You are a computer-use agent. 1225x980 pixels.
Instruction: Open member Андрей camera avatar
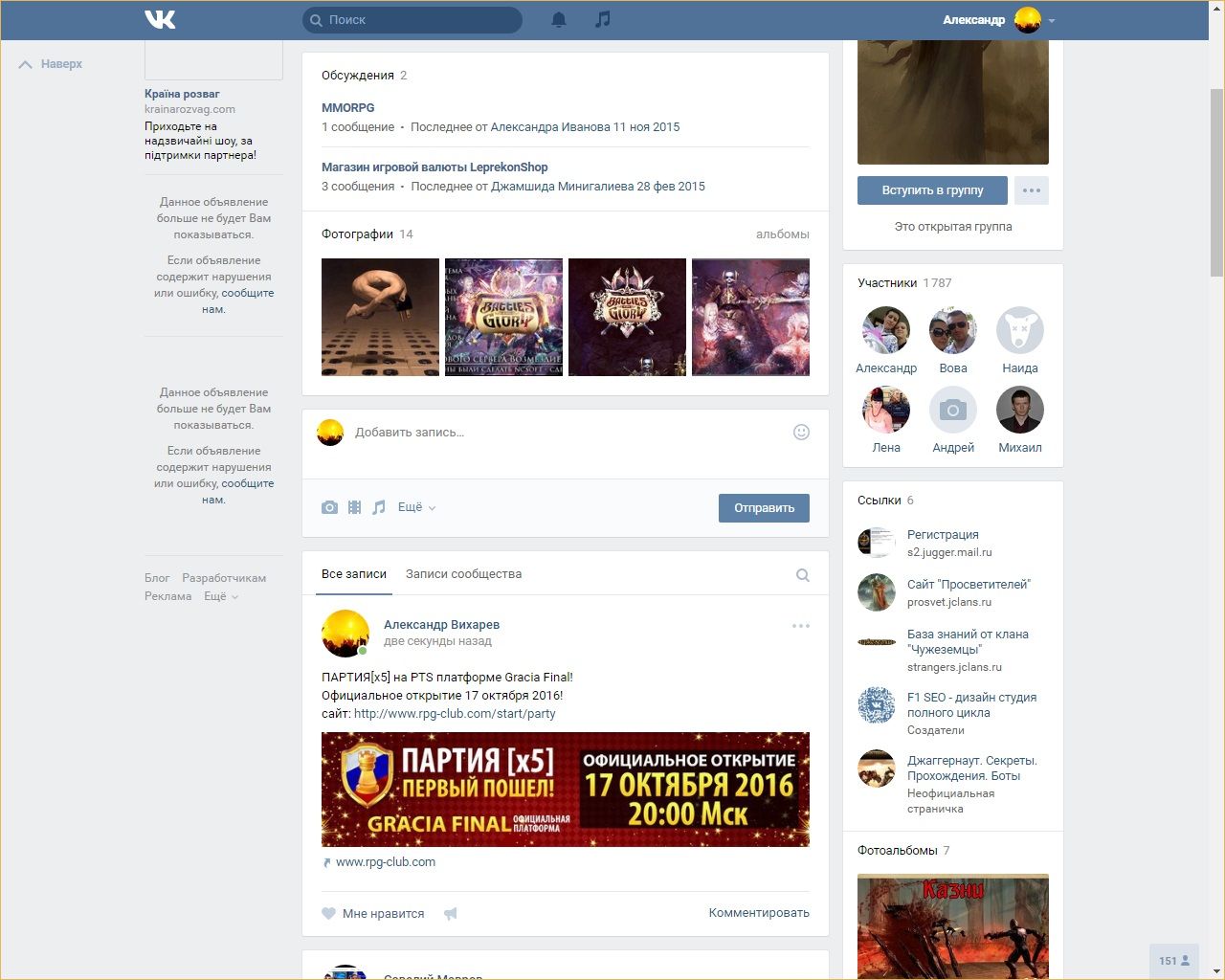tap(953, 410)
